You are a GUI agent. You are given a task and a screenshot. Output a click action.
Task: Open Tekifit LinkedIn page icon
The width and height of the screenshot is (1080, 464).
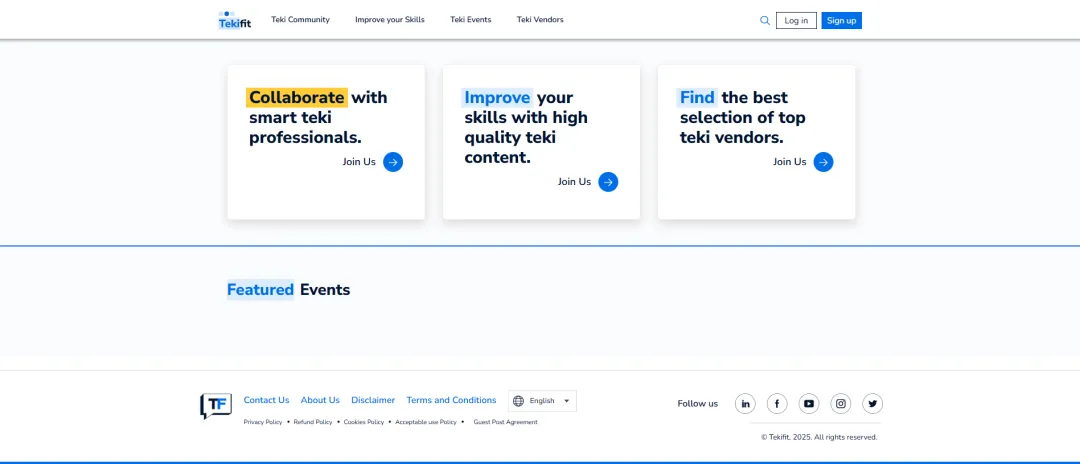pyautogui.click(x=745, y=404)
